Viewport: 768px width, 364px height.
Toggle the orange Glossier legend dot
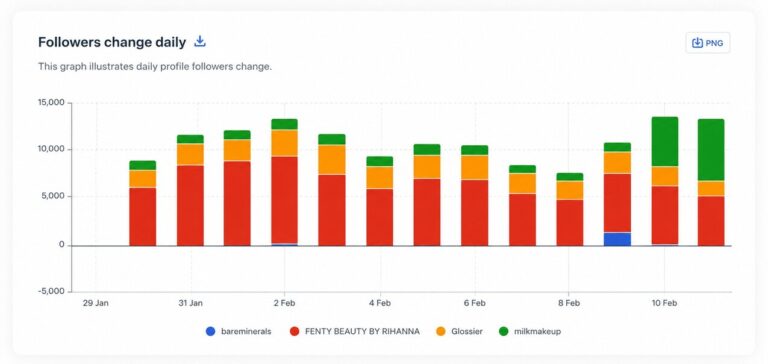coord(441,332)
